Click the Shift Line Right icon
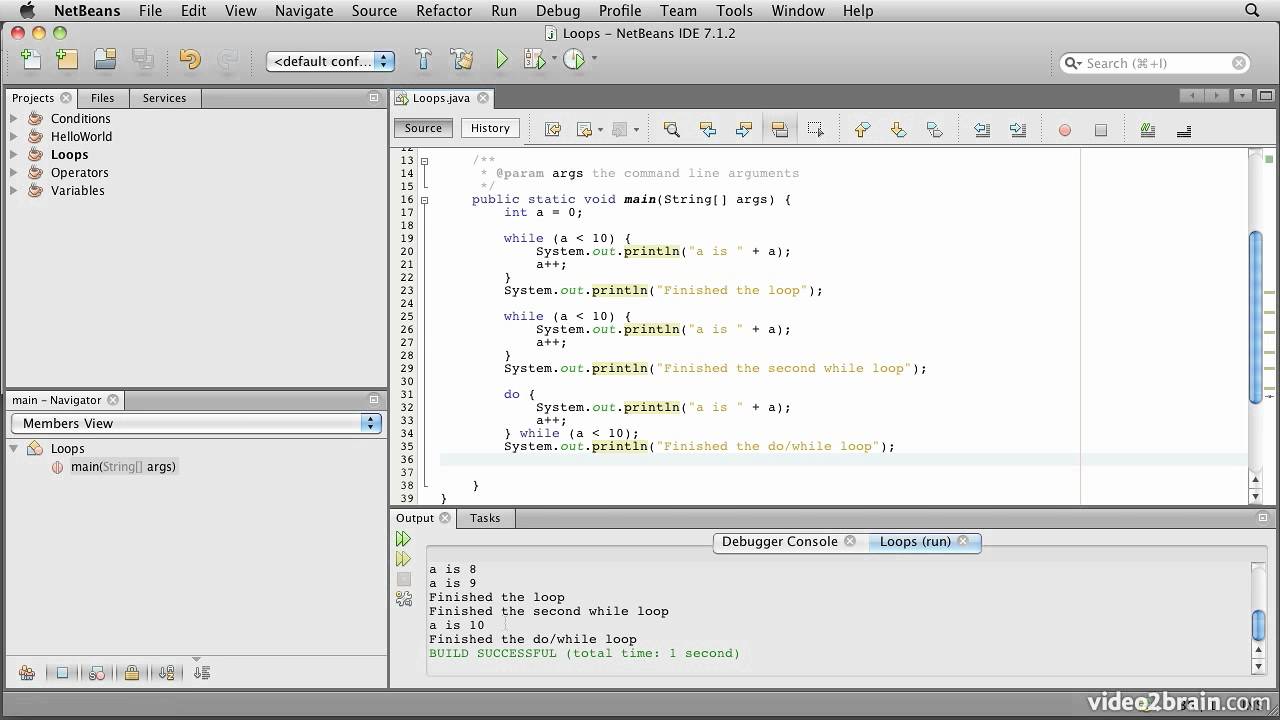This screenshot has width=1280, height=720. coord(1017,129)
